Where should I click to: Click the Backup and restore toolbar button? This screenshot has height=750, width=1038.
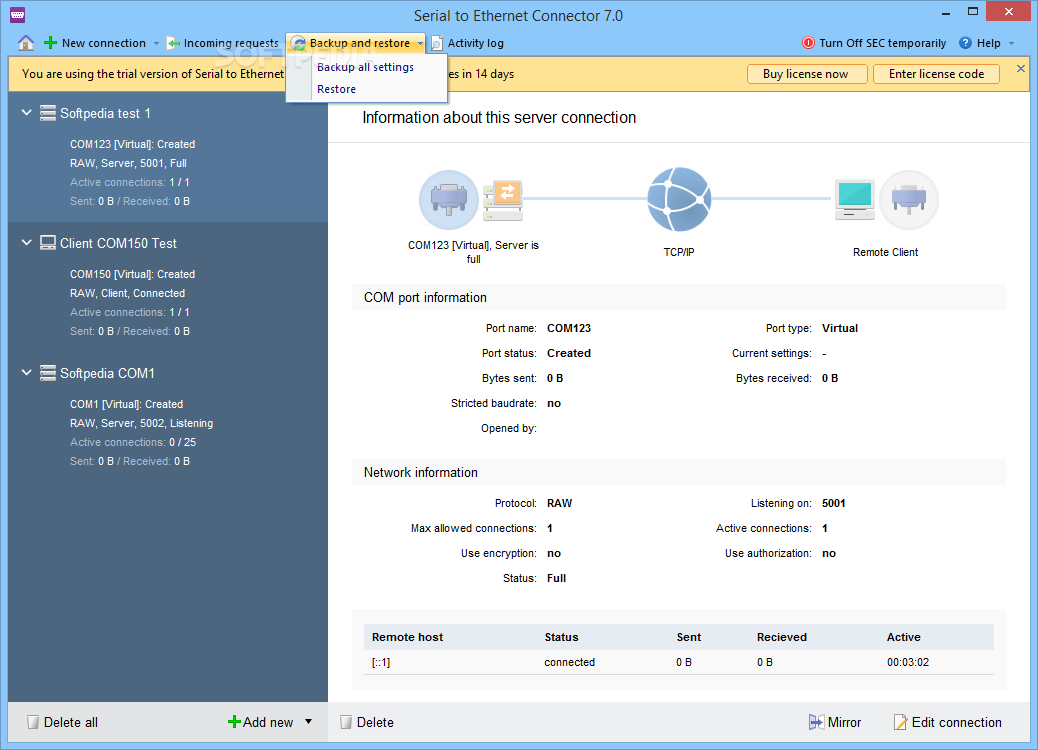coord(356,43)
